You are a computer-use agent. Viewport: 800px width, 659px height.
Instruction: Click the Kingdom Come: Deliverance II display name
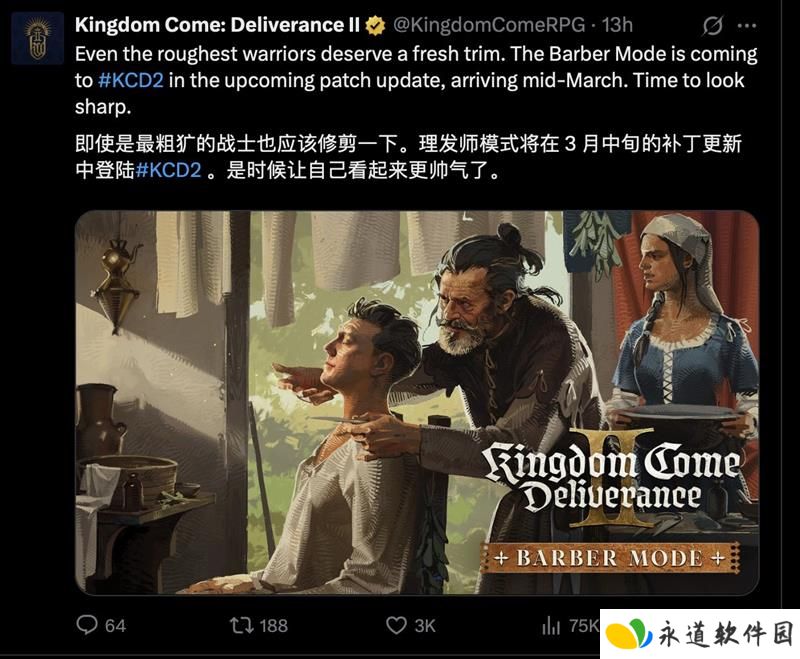pos(217,25)
